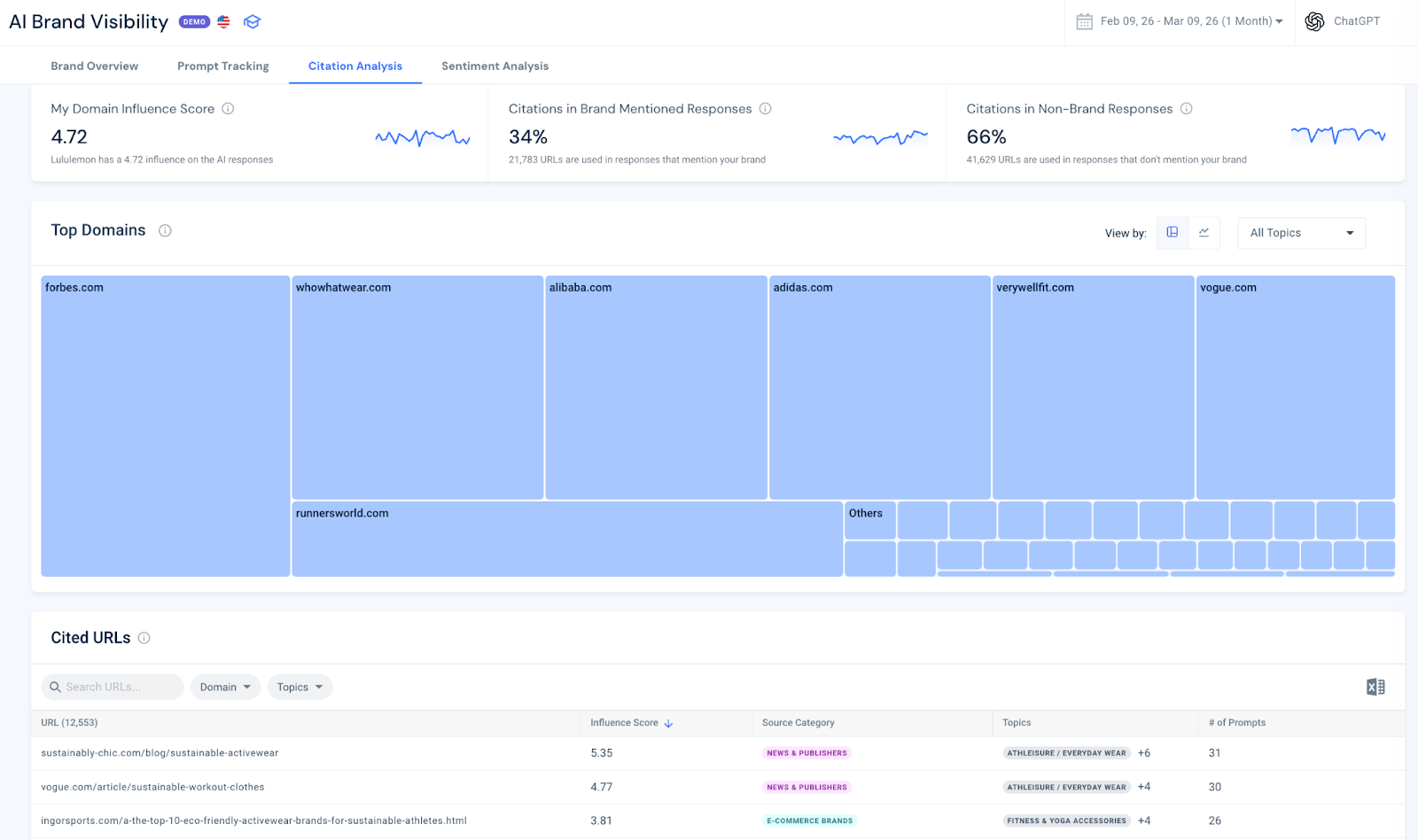
Task: Click the 34% citations sparkline chart
Action: pyautogui.click(x=880, y=137)
